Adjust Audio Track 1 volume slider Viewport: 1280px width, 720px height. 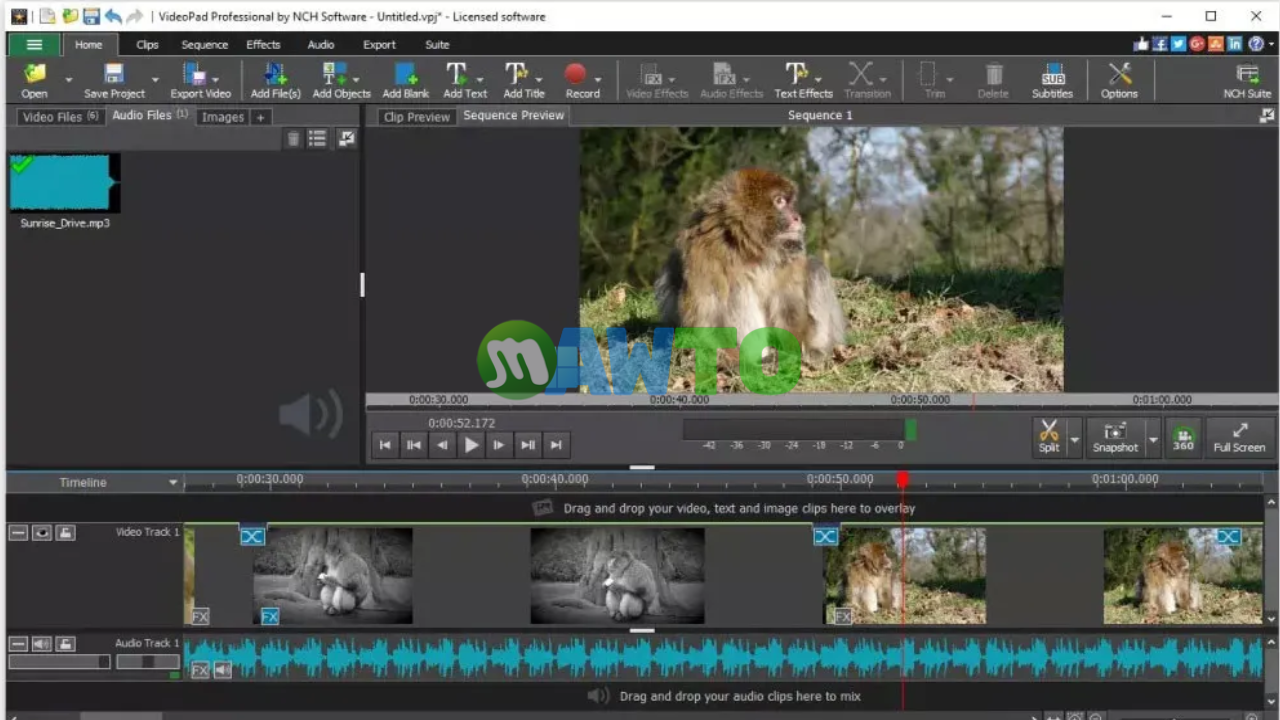coord(59,662)
